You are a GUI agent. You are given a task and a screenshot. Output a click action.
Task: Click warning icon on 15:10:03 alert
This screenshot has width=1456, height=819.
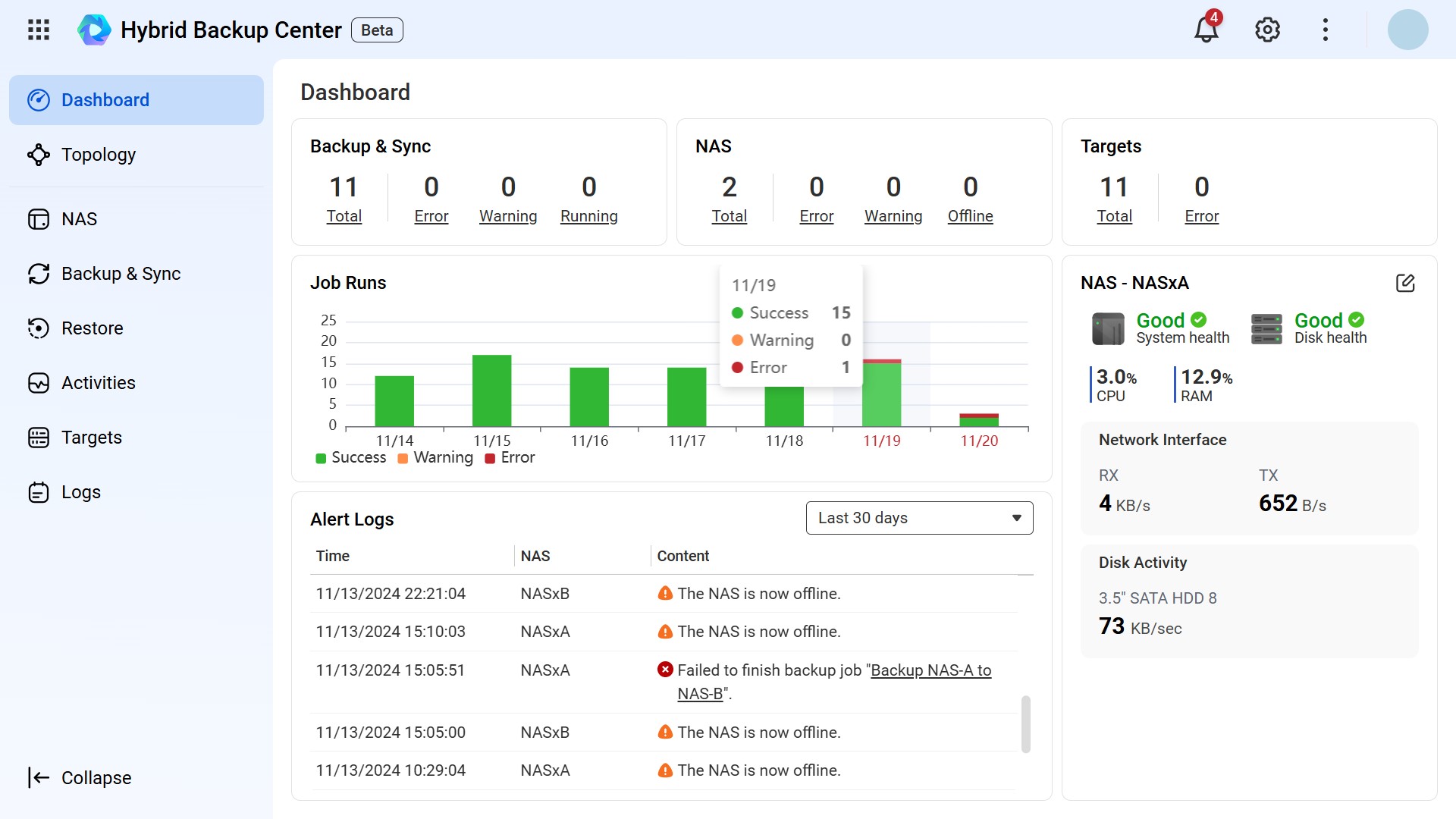click(x=665, y=632)
